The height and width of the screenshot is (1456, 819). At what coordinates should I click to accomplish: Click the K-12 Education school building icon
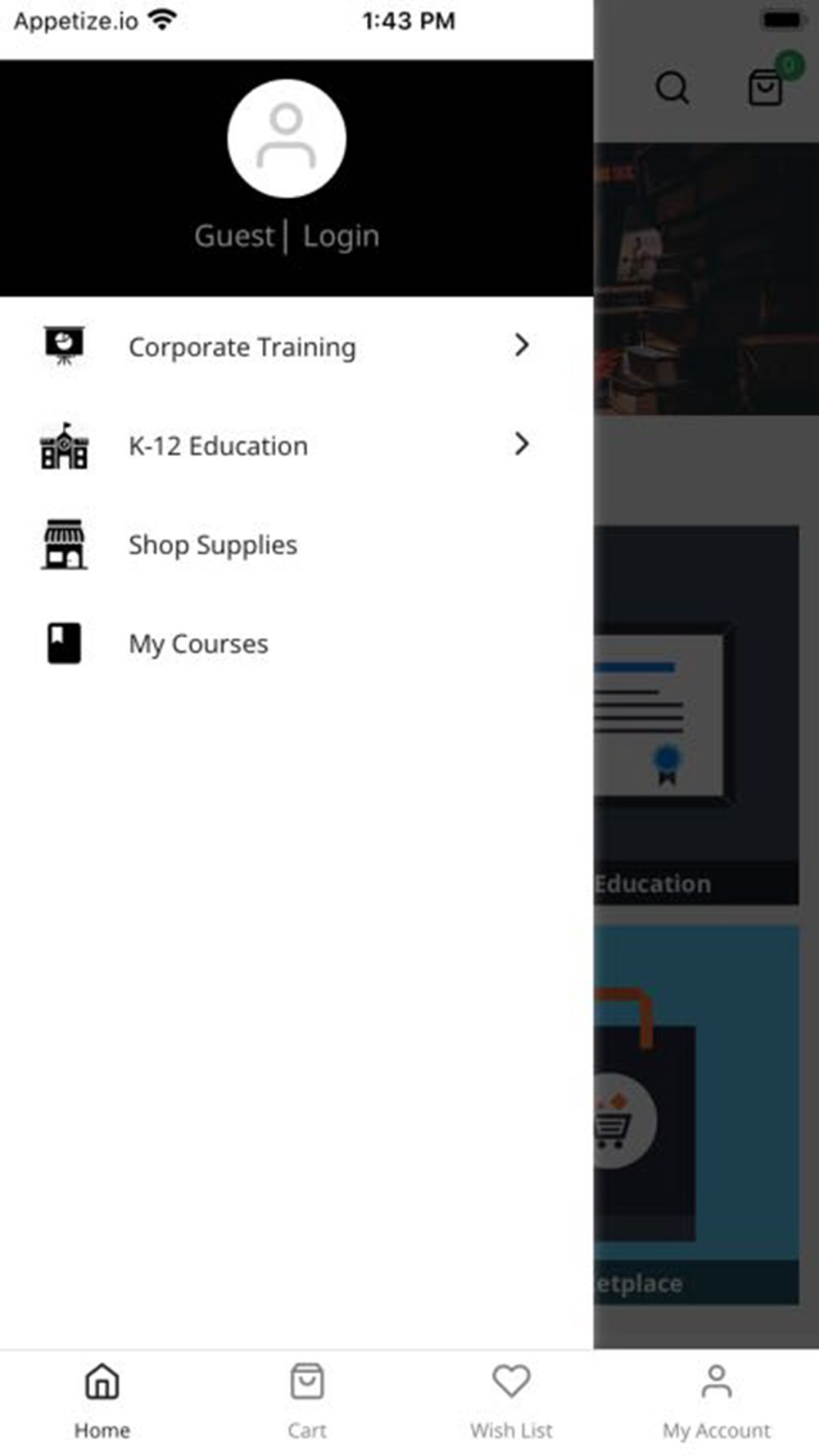[x=64, y=445]
